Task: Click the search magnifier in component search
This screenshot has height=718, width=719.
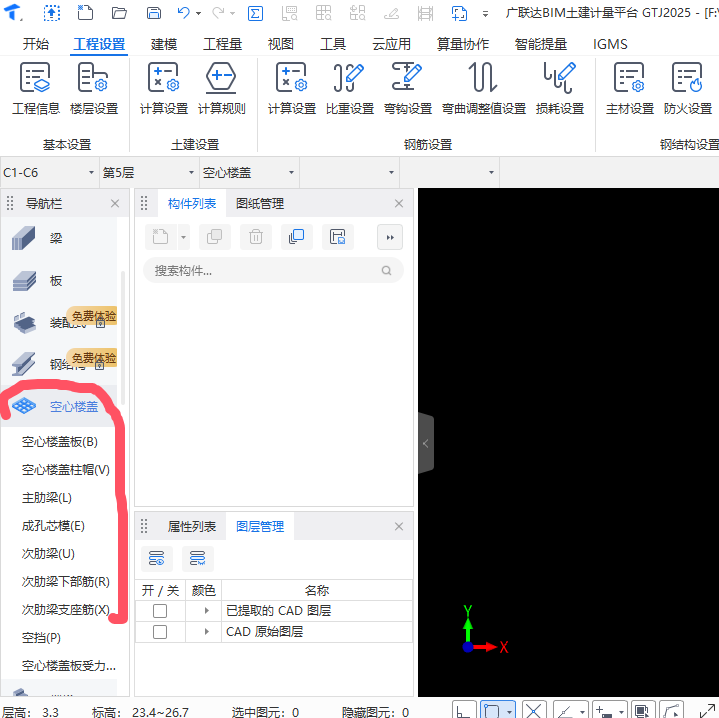Action: pyautogui.click(x=387, y=271)
